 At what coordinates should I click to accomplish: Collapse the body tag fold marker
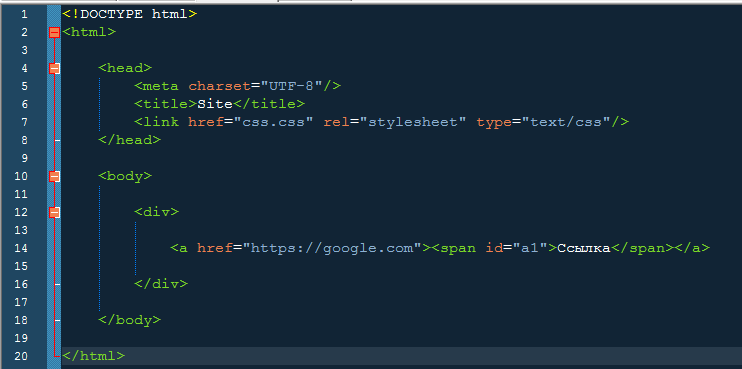54,176
